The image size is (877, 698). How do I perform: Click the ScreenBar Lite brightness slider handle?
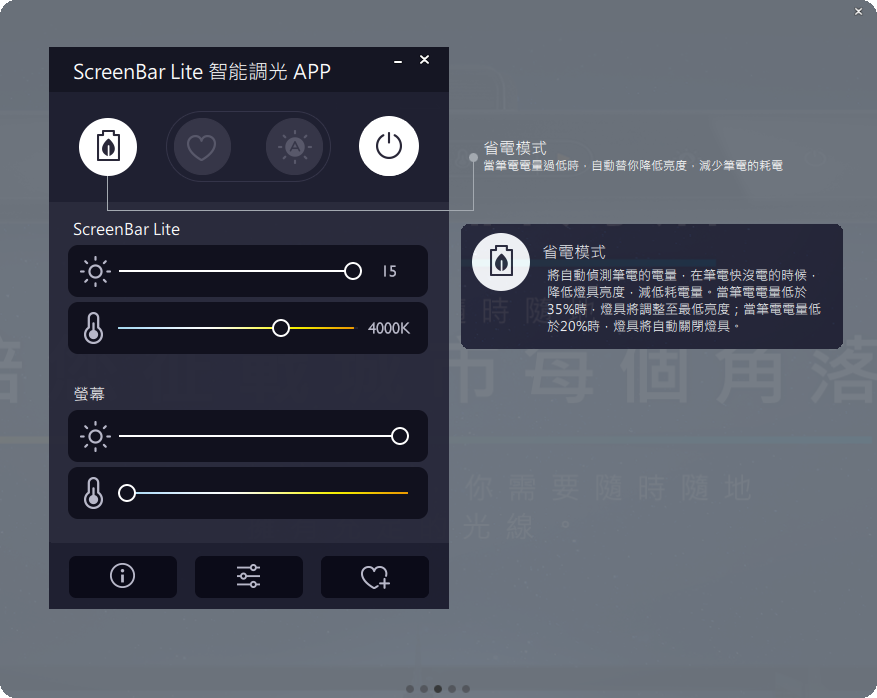[x=353, y=271]
